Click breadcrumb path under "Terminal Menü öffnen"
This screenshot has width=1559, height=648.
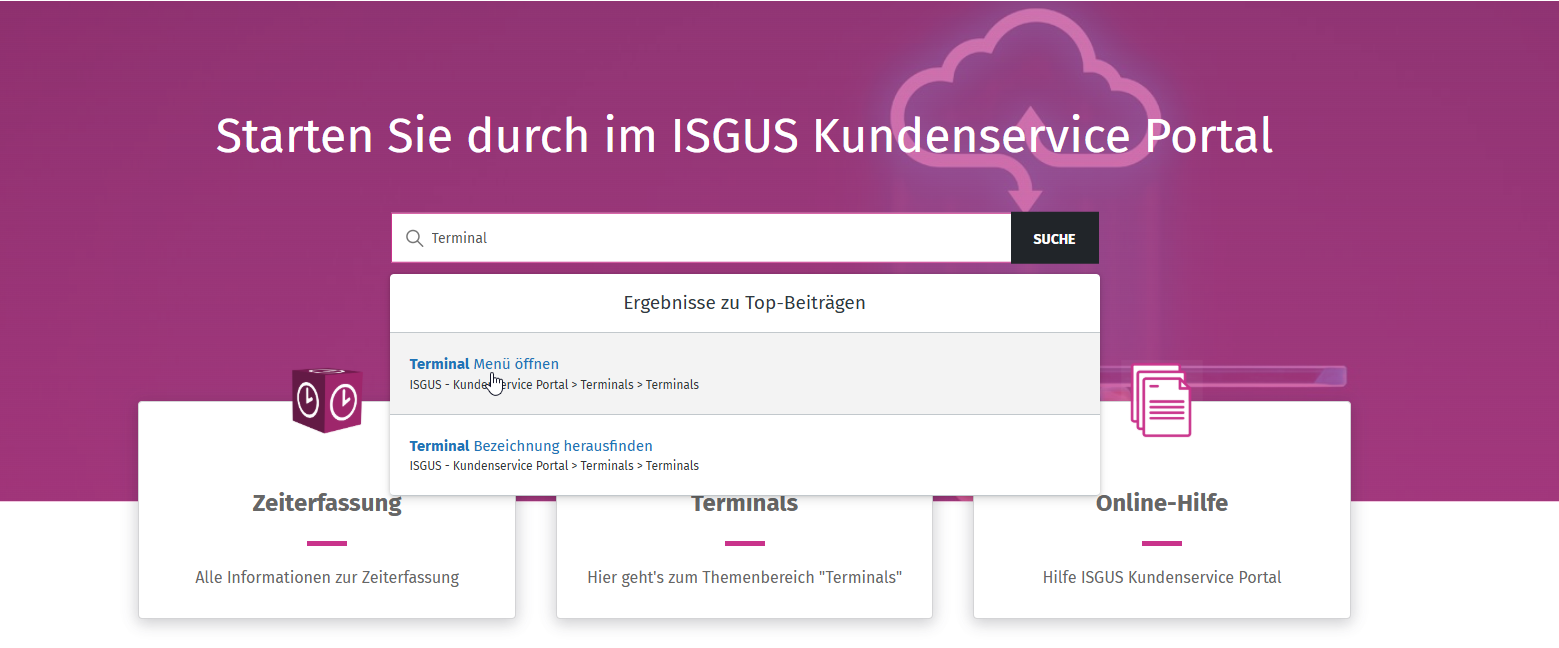point(554,385)
